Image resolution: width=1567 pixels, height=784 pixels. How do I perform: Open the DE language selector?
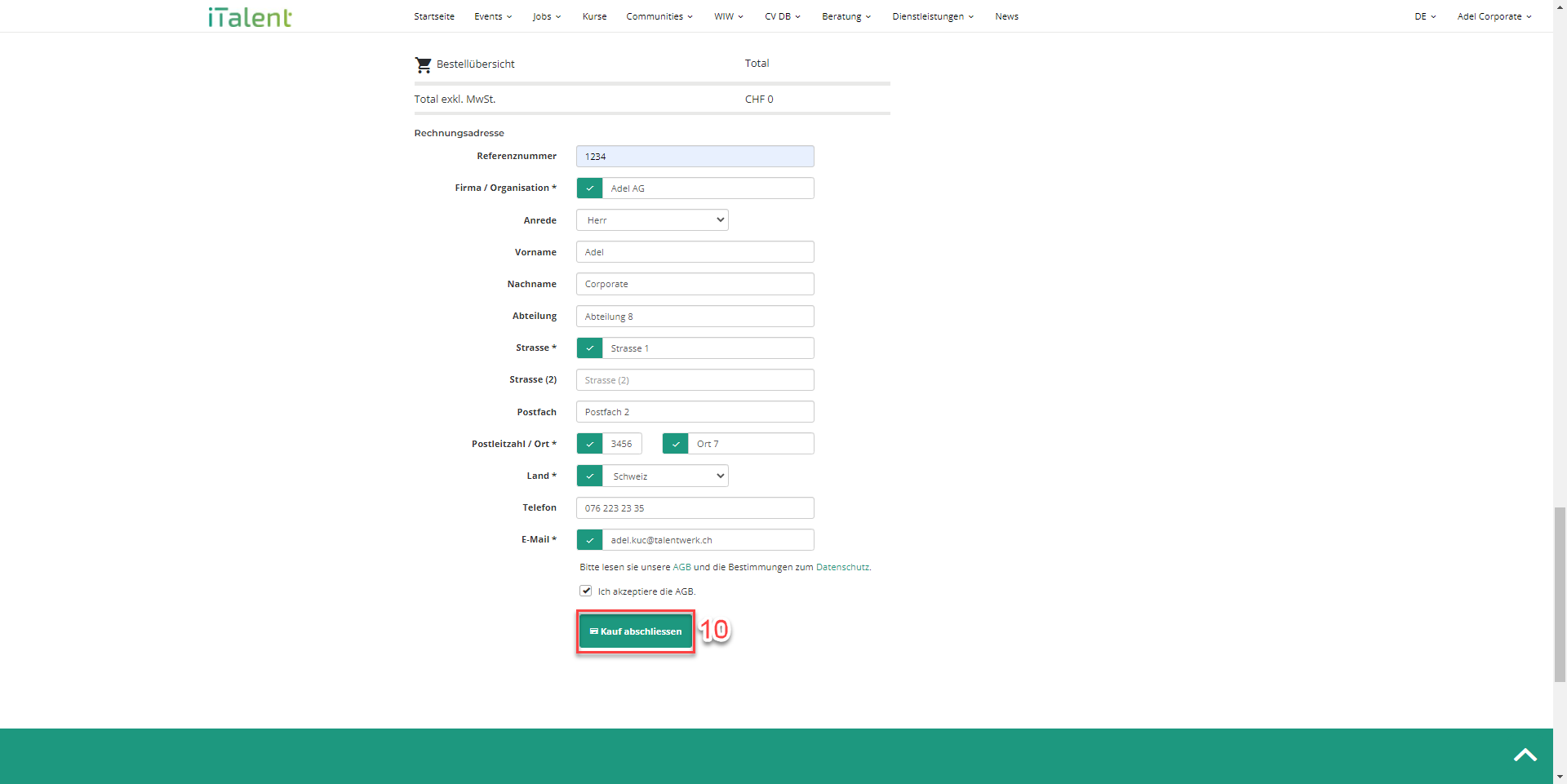pos(1425,16)
